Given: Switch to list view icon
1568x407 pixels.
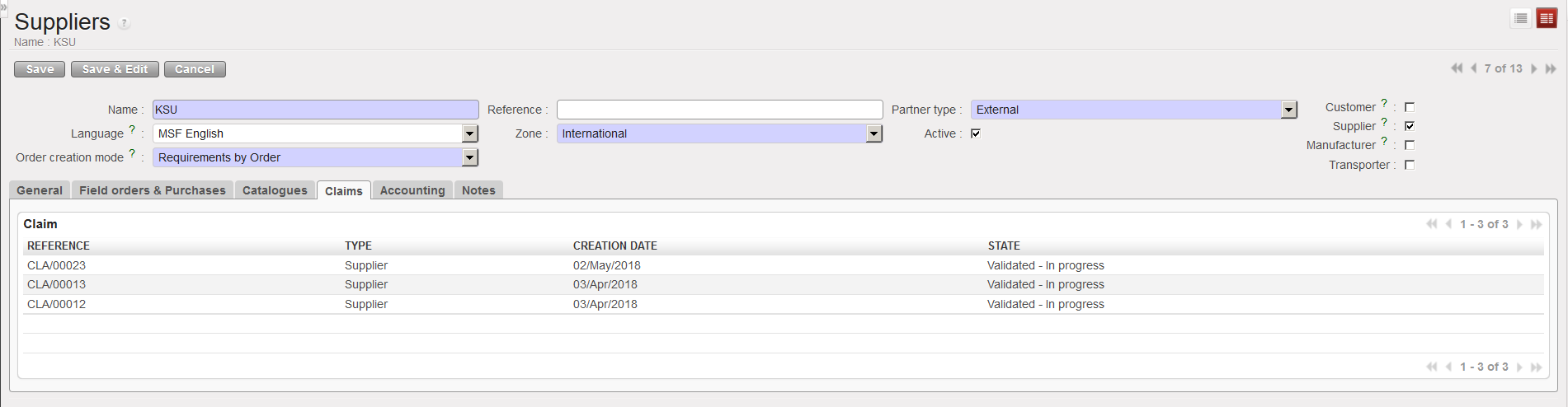Looking at the screenshot, I should coord(1521,18).
